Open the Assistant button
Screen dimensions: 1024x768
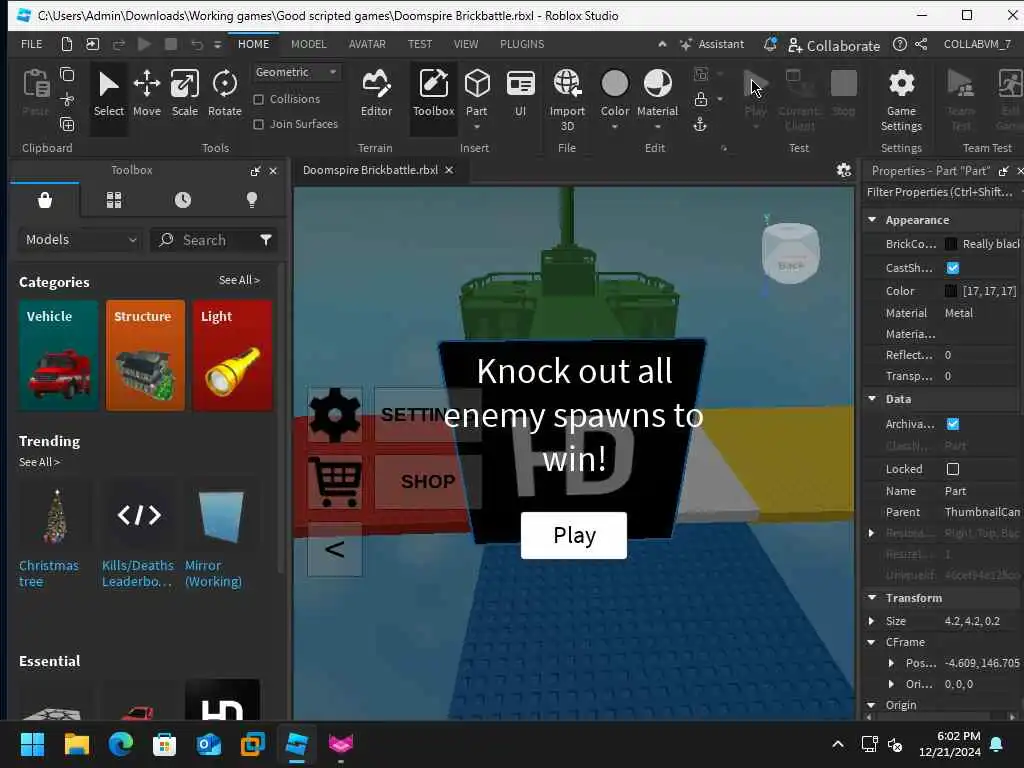coord(712,44)
